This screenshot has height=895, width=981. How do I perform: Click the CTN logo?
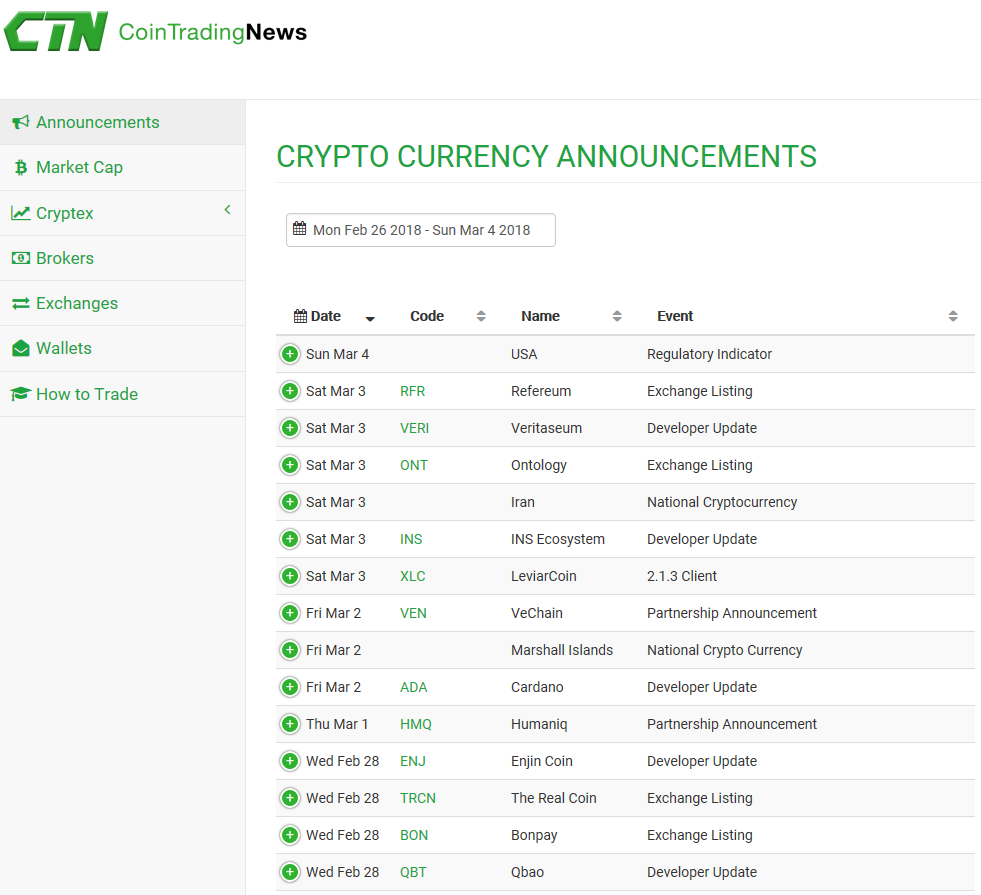point(56,31)
